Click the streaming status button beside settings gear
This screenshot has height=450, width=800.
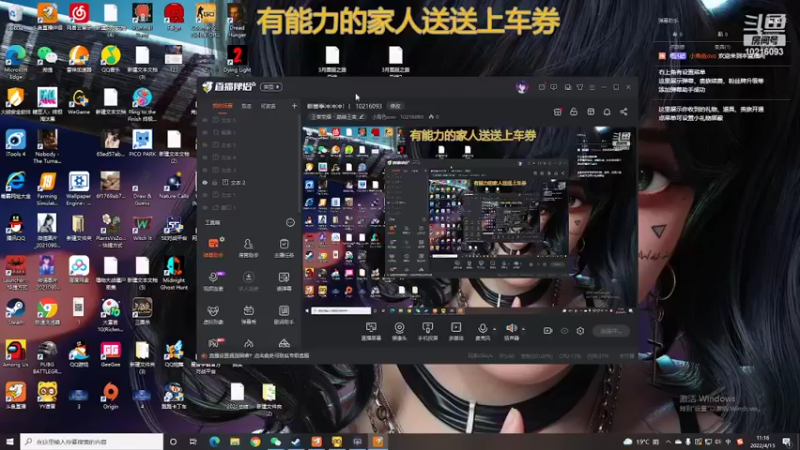click(x=611, y=331)
